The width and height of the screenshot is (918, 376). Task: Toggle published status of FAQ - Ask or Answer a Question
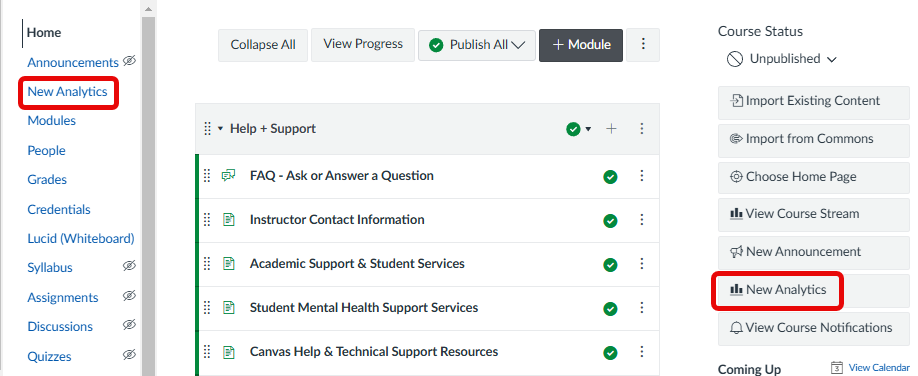[x=610, y=176]
